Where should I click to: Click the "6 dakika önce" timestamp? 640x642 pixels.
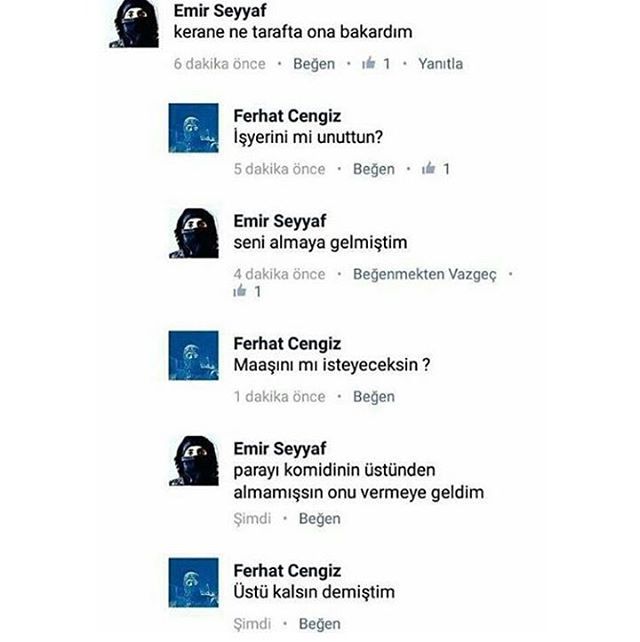click(219, 64)
